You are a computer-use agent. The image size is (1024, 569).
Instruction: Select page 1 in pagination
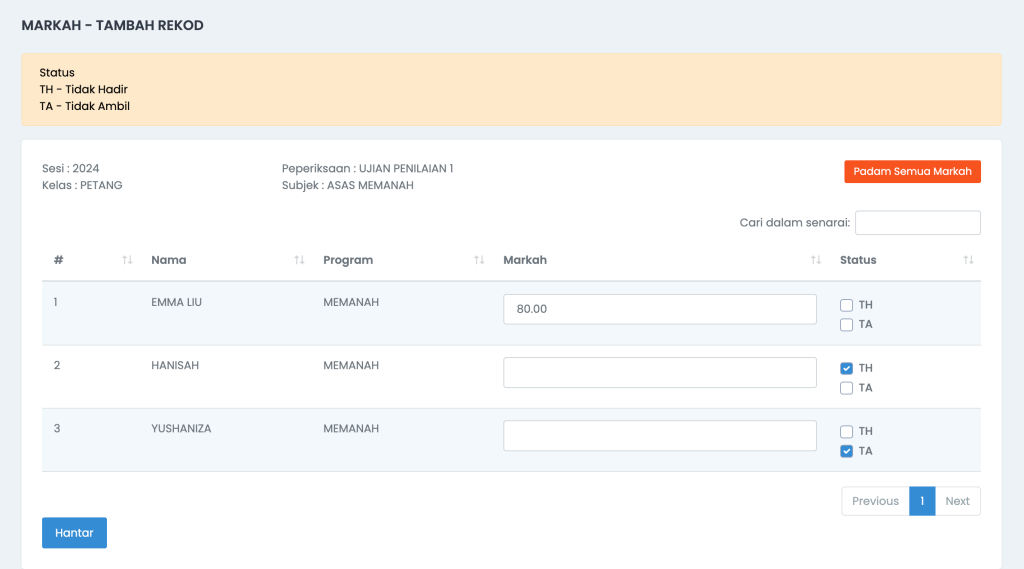click(x=922, y=501)
